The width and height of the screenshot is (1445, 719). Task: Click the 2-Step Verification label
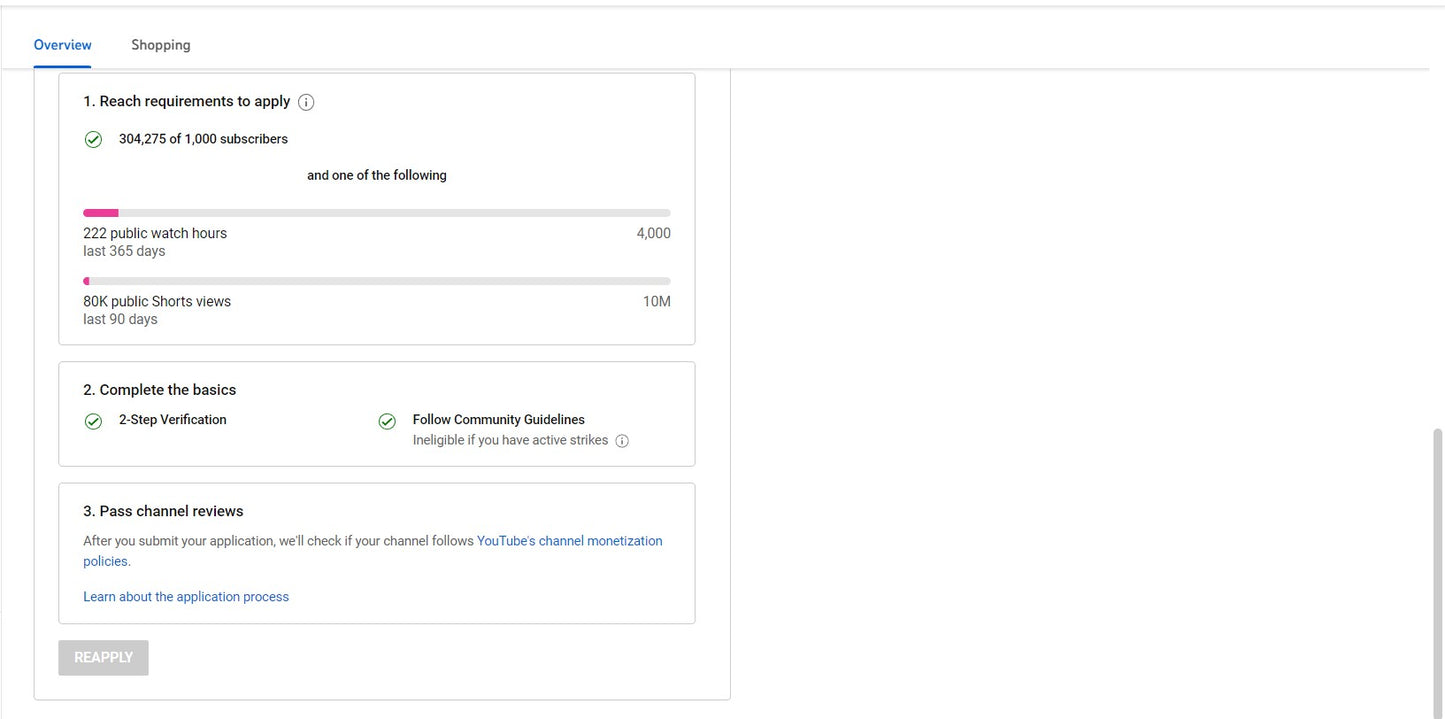[x=172, y=420]
